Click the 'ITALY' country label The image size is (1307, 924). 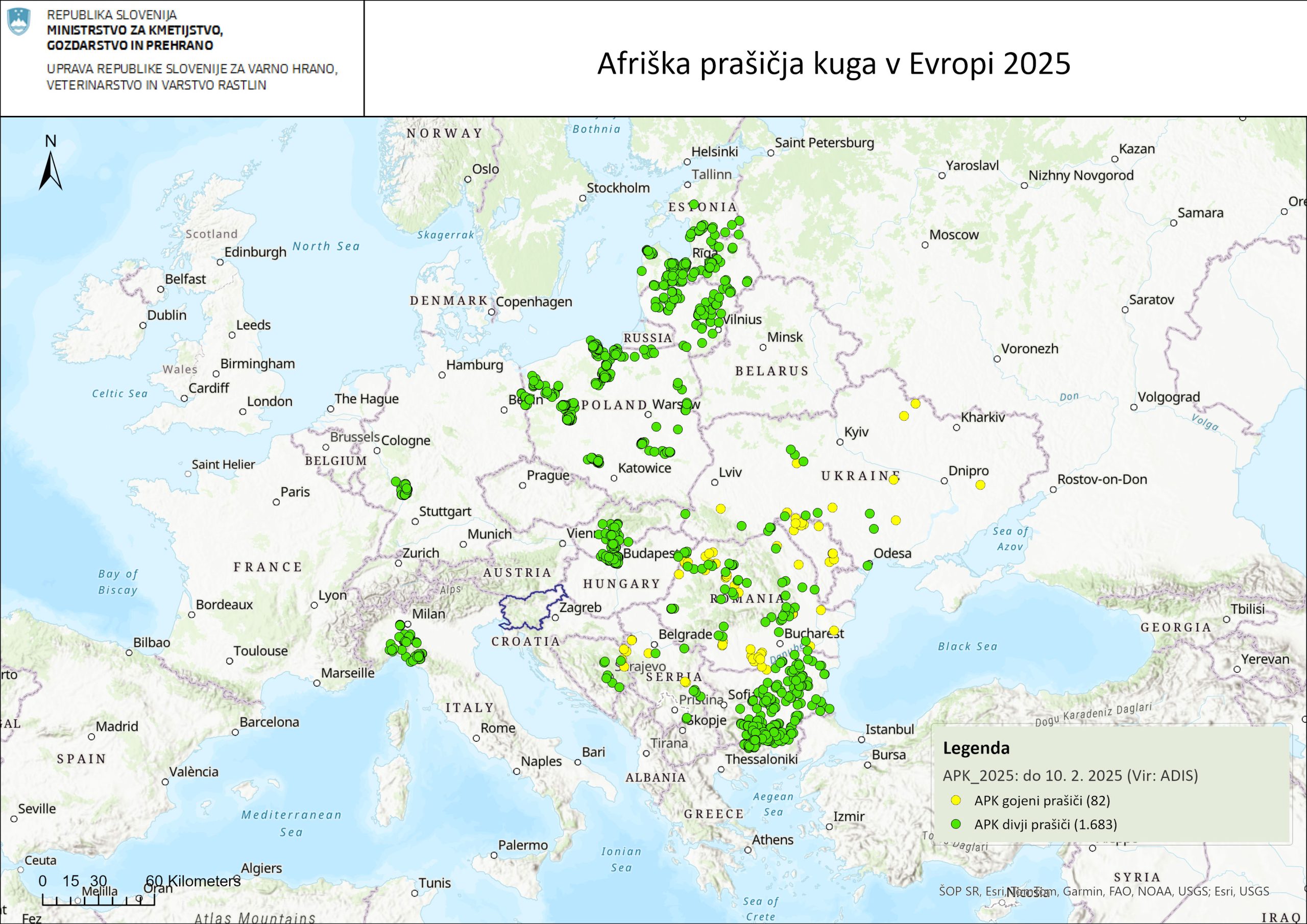tap(470, 708)
